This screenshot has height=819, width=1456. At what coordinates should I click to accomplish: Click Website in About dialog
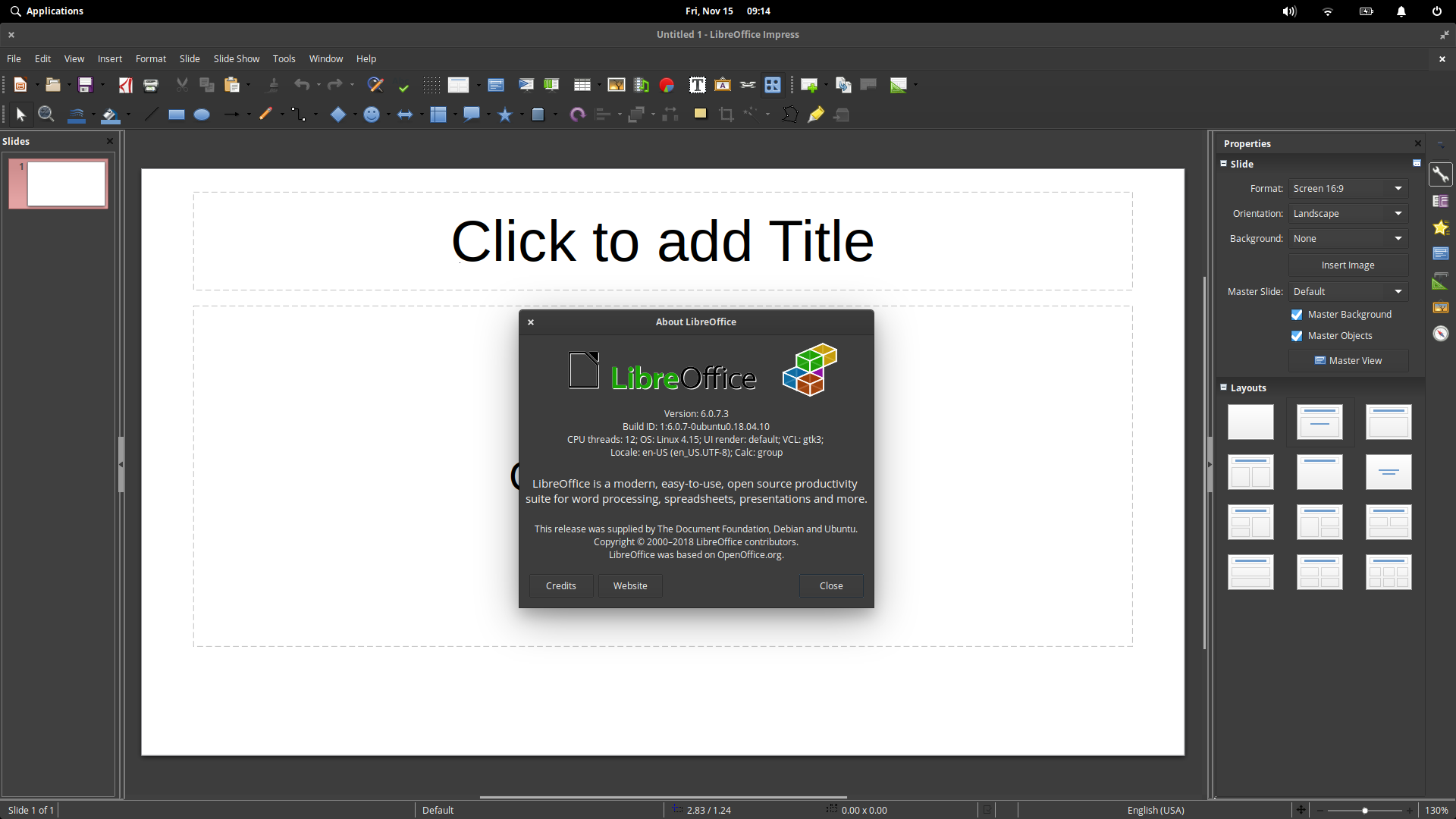630,585
